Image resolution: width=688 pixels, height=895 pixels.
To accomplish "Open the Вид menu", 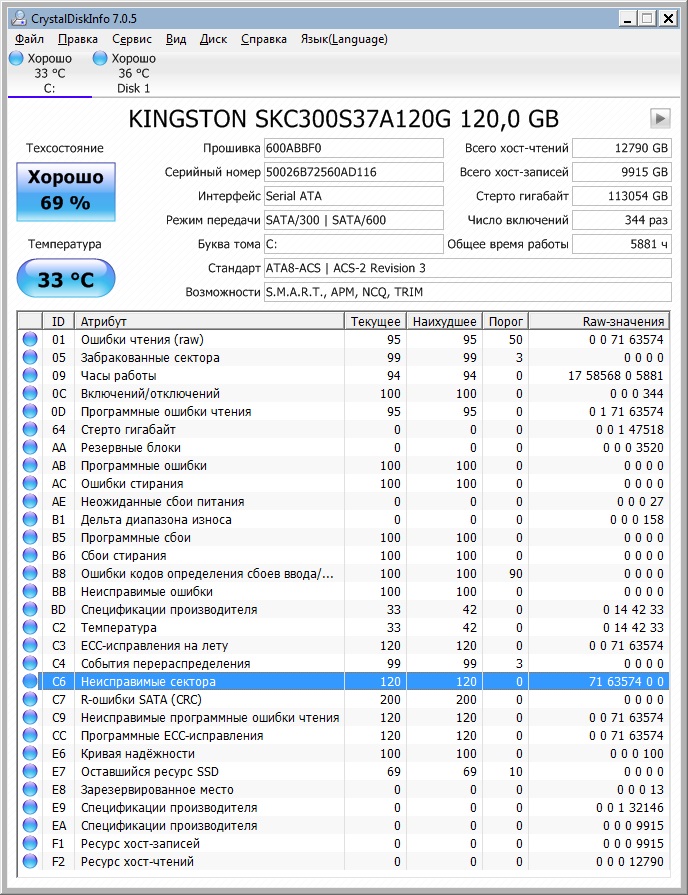I will [x=176, y=39].
